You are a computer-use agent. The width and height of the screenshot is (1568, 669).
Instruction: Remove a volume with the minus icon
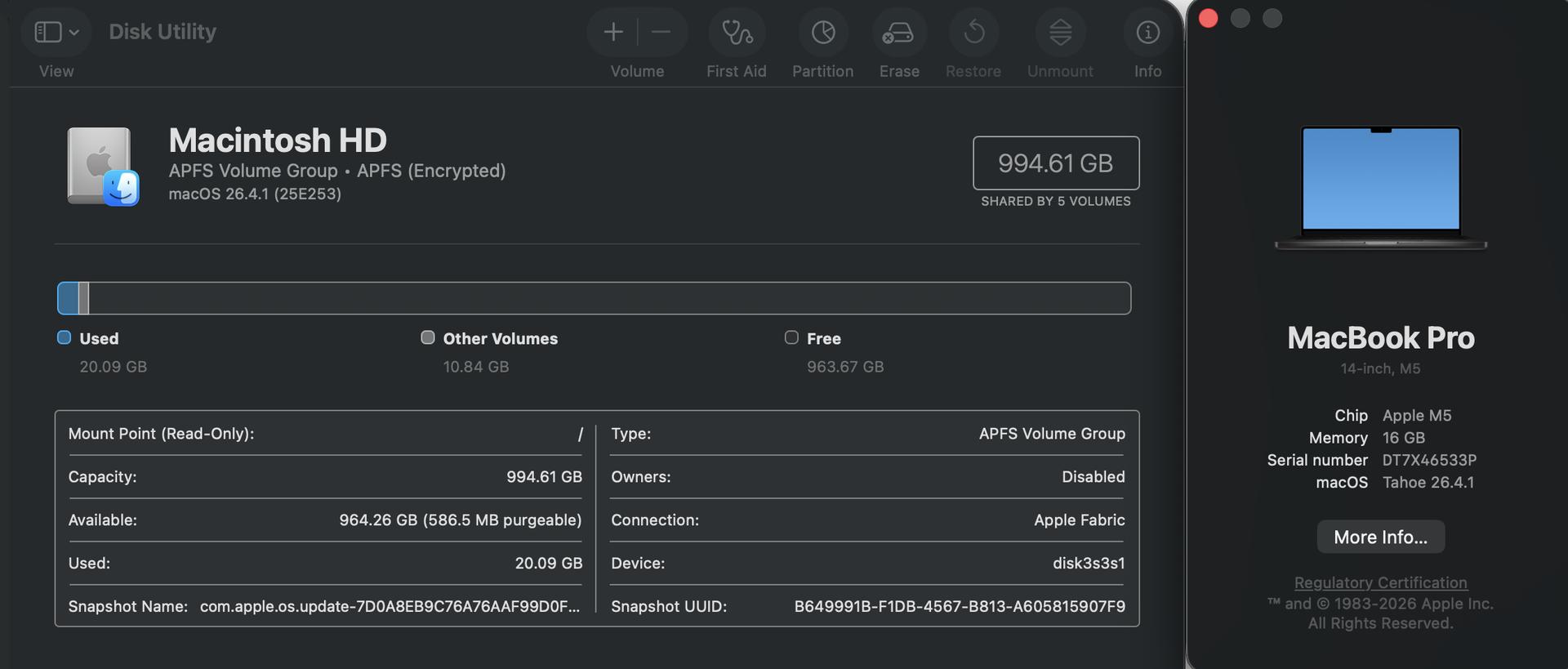point(661,32)
